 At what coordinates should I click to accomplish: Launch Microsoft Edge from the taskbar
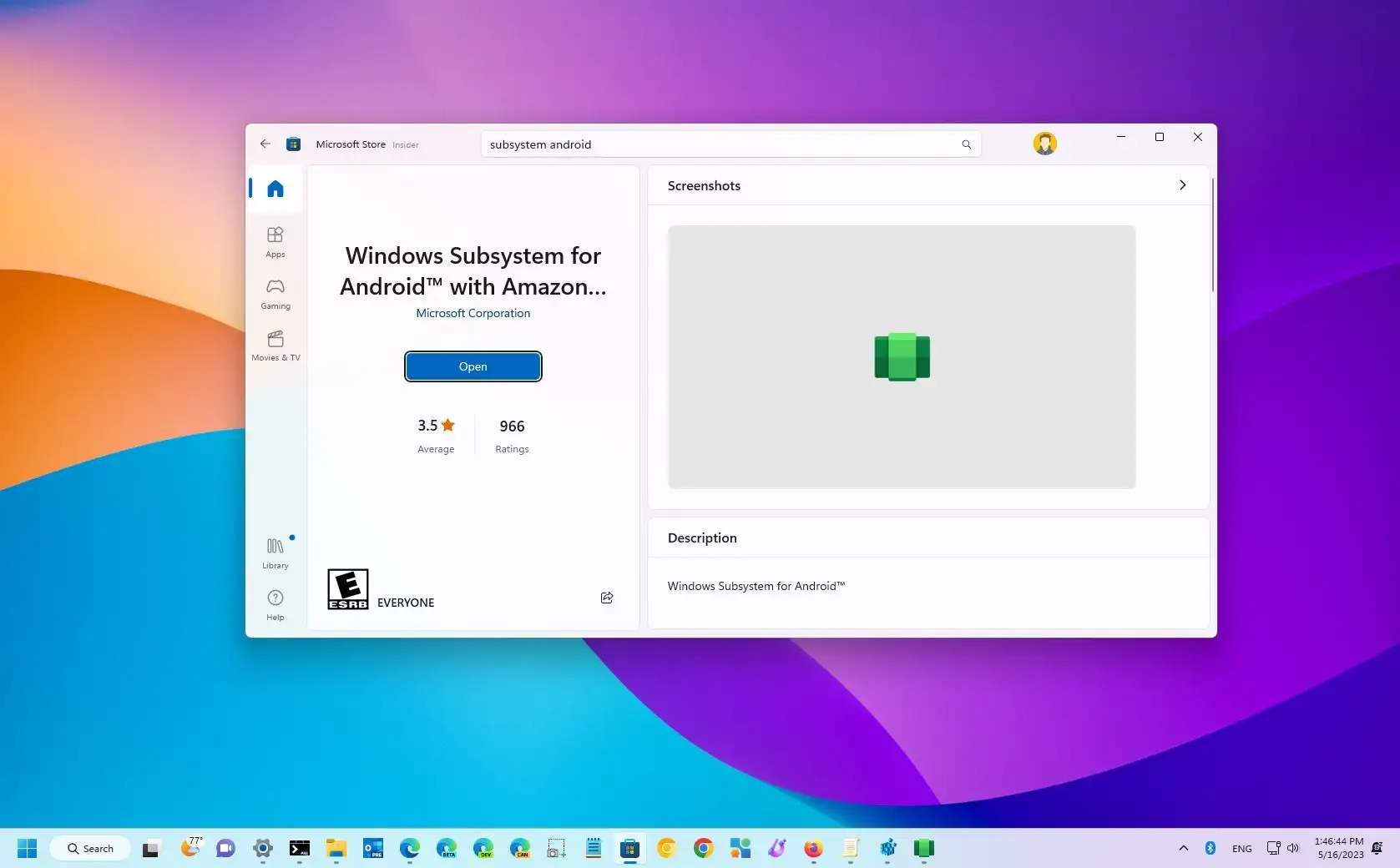(409, 848)
